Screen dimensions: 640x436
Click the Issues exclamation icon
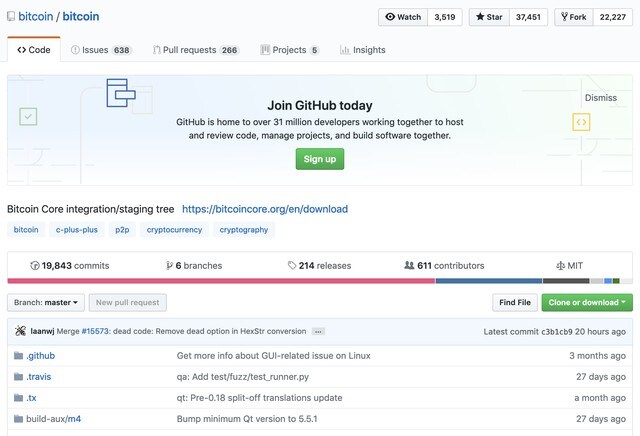pyautogui.click(x=75, y=50)
